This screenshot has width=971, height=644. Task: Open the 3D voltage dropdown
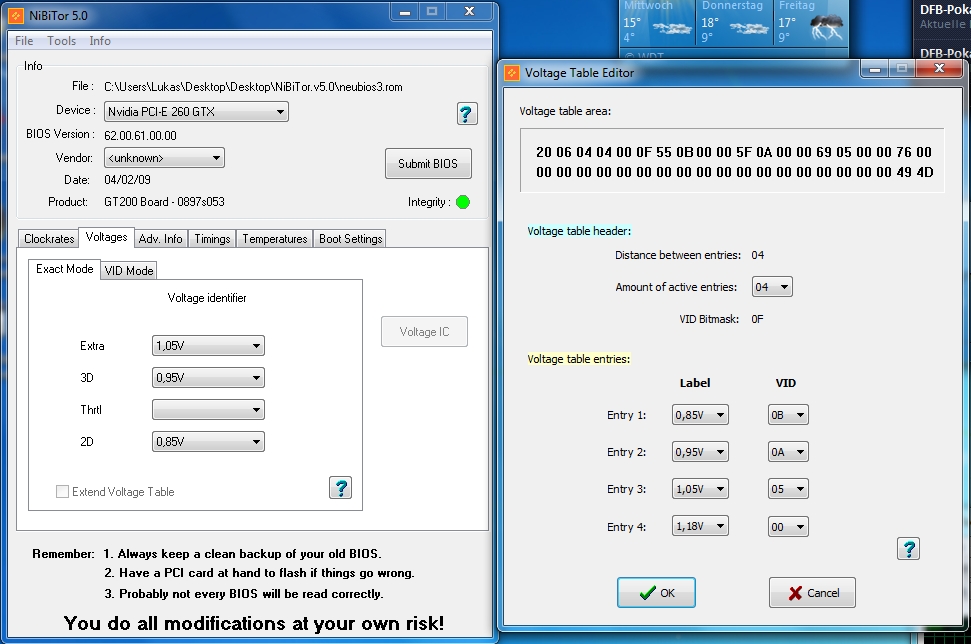tap(208, 378)
